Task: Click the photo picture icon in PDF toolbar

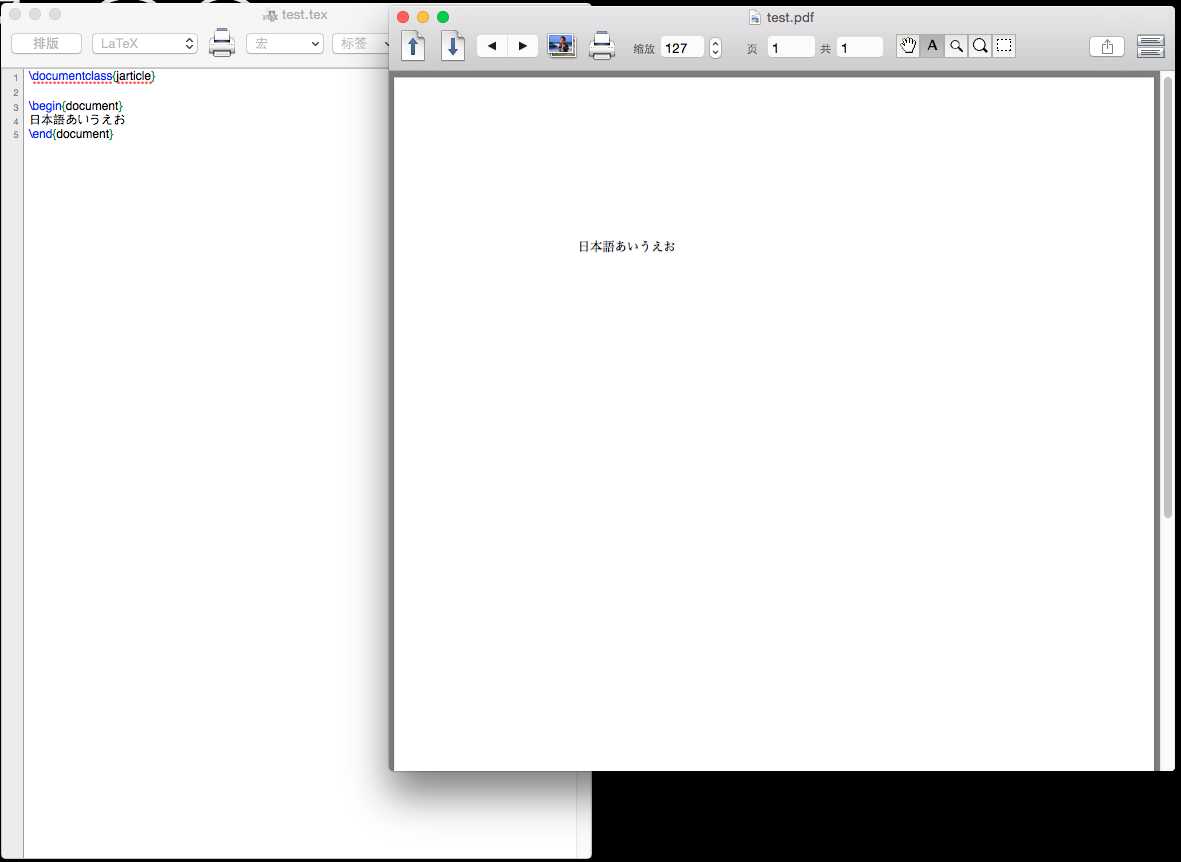Action: coord(562,46)
